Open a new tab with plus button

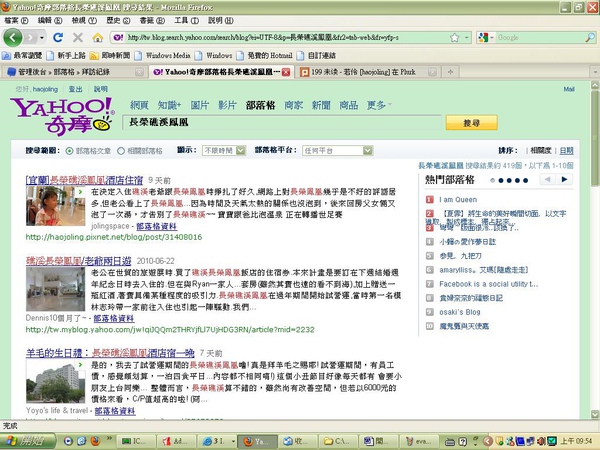pos(450,72)
